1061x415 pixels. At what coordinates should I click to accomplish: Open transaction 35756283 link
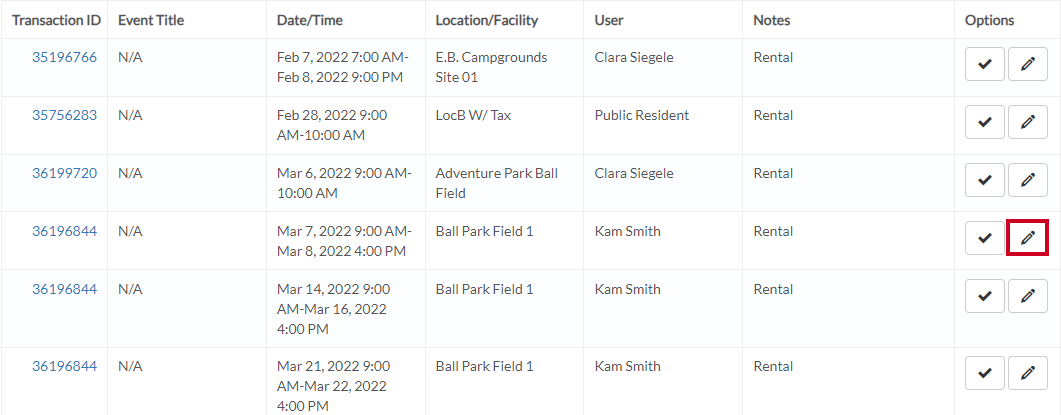tap(64, 115)
